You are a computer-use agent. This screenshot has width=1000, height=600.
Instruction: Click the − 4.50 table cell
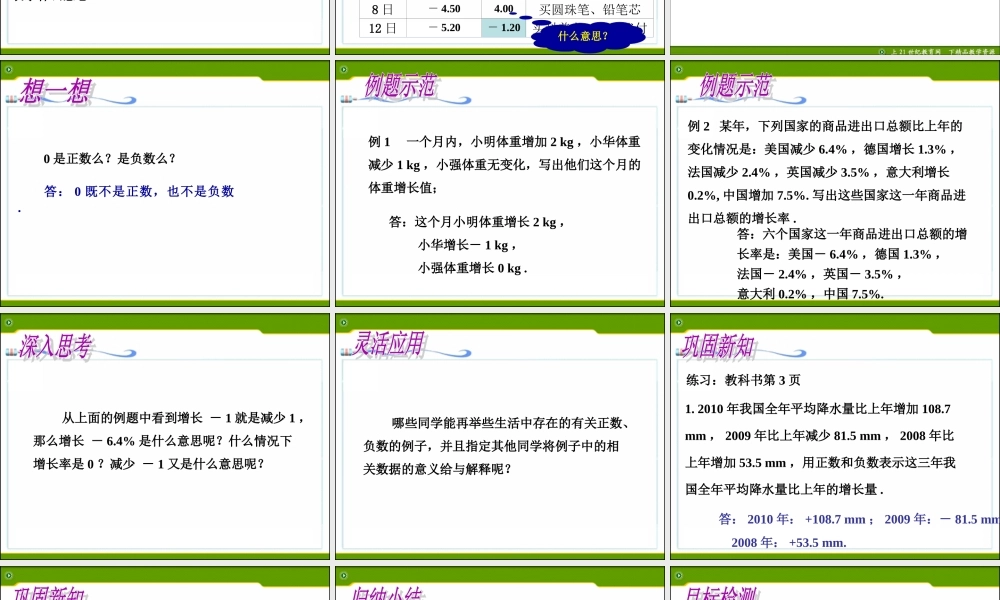tap(444, 10)
